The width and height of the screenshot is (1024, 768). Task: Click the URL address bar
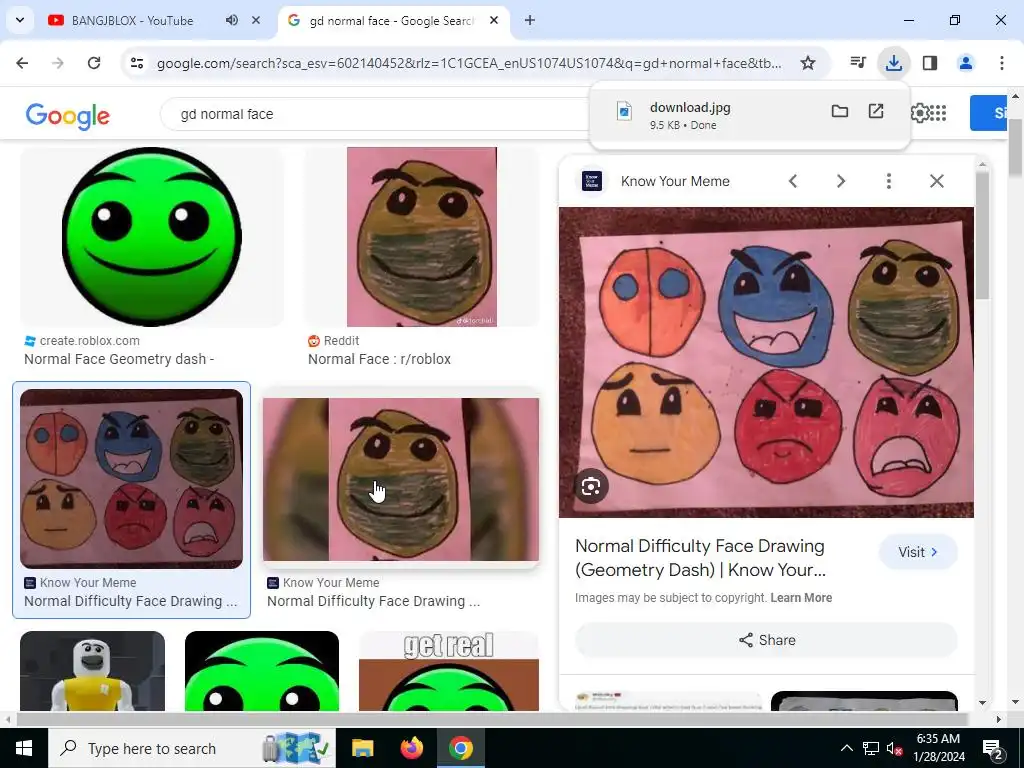coord(469,63)
